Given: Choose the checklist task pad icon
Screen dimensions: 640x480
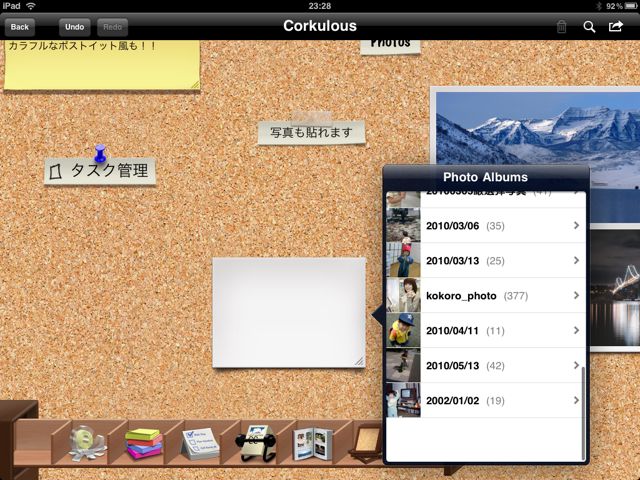Looking at the screenshot, I should (200, 444).
